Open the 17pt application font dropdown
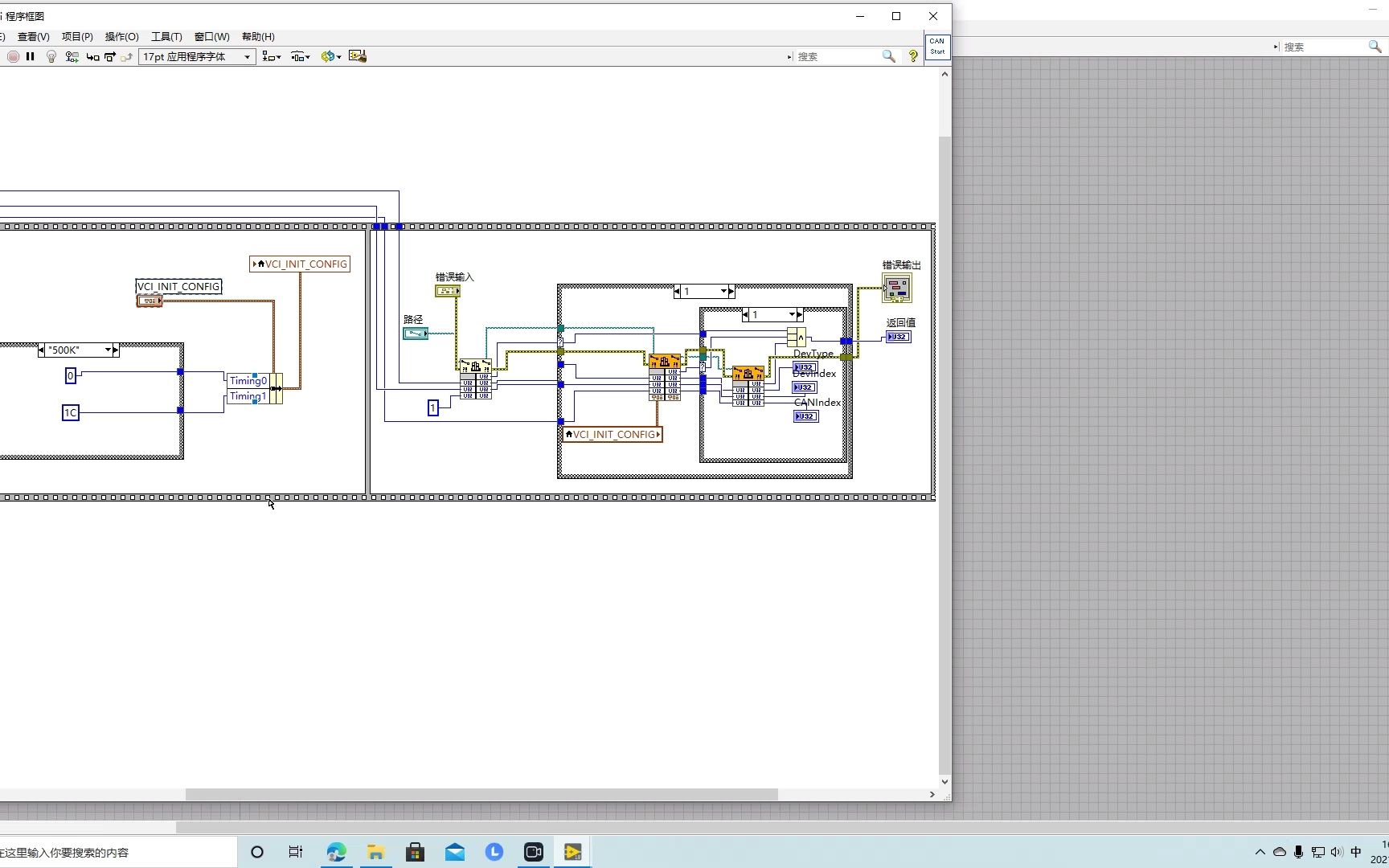The image size is (1389, 868). 198,56
